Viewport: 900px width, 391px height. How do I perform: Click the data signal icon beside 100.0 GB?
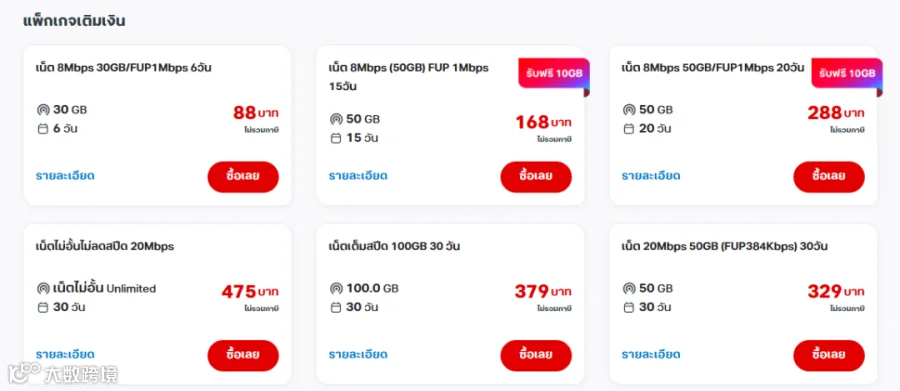point(336,288)
